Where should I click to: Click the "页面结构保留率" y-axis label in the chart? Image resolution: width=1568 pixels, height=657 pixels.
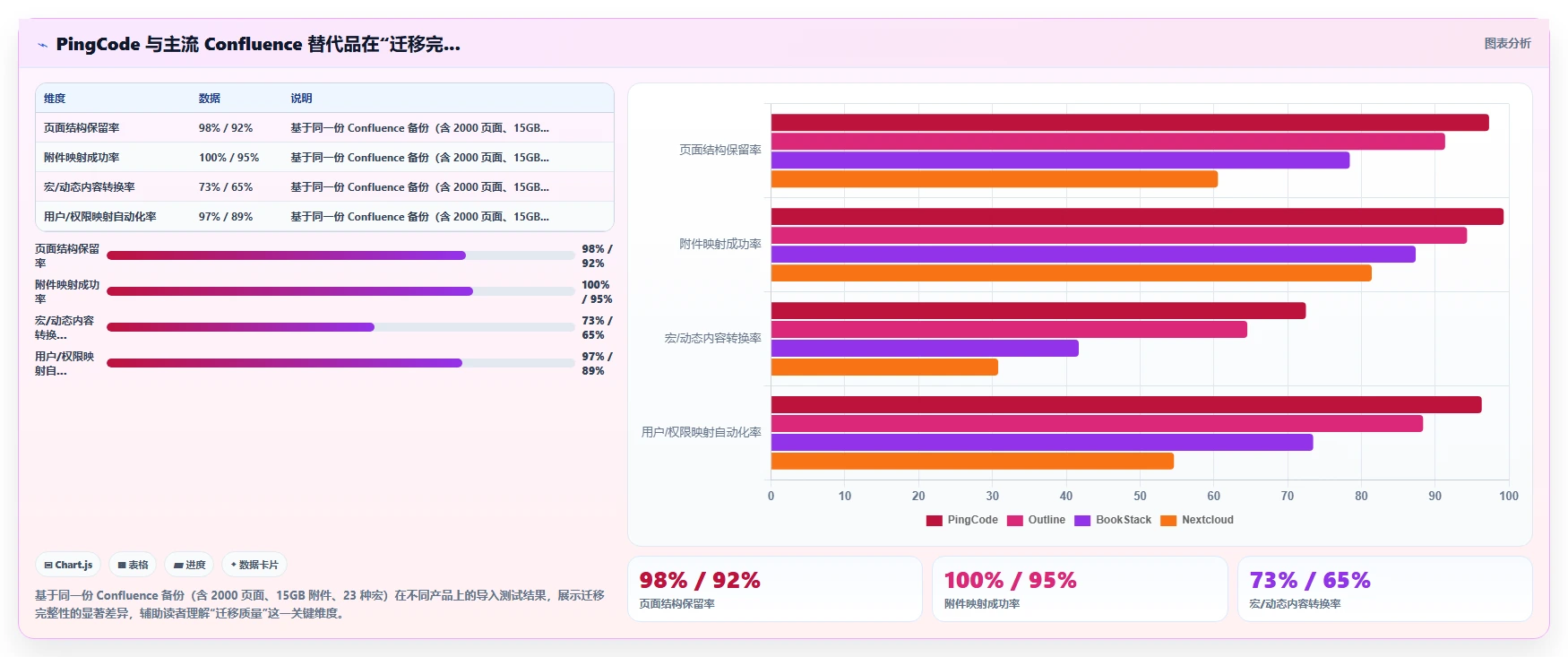(x=719, y=151)
